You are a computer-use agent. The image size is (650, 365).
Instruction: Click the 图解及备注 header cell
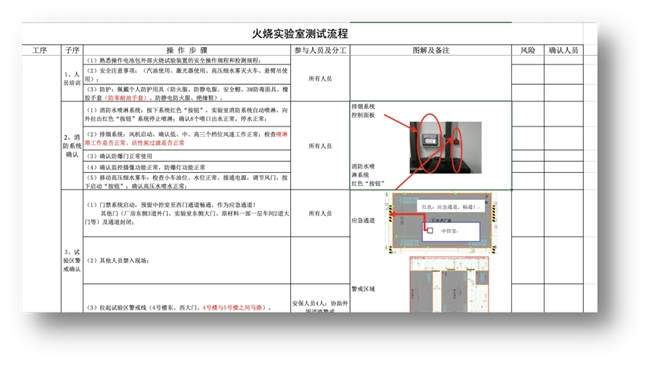pyautogui.click(x=431, y=50)
